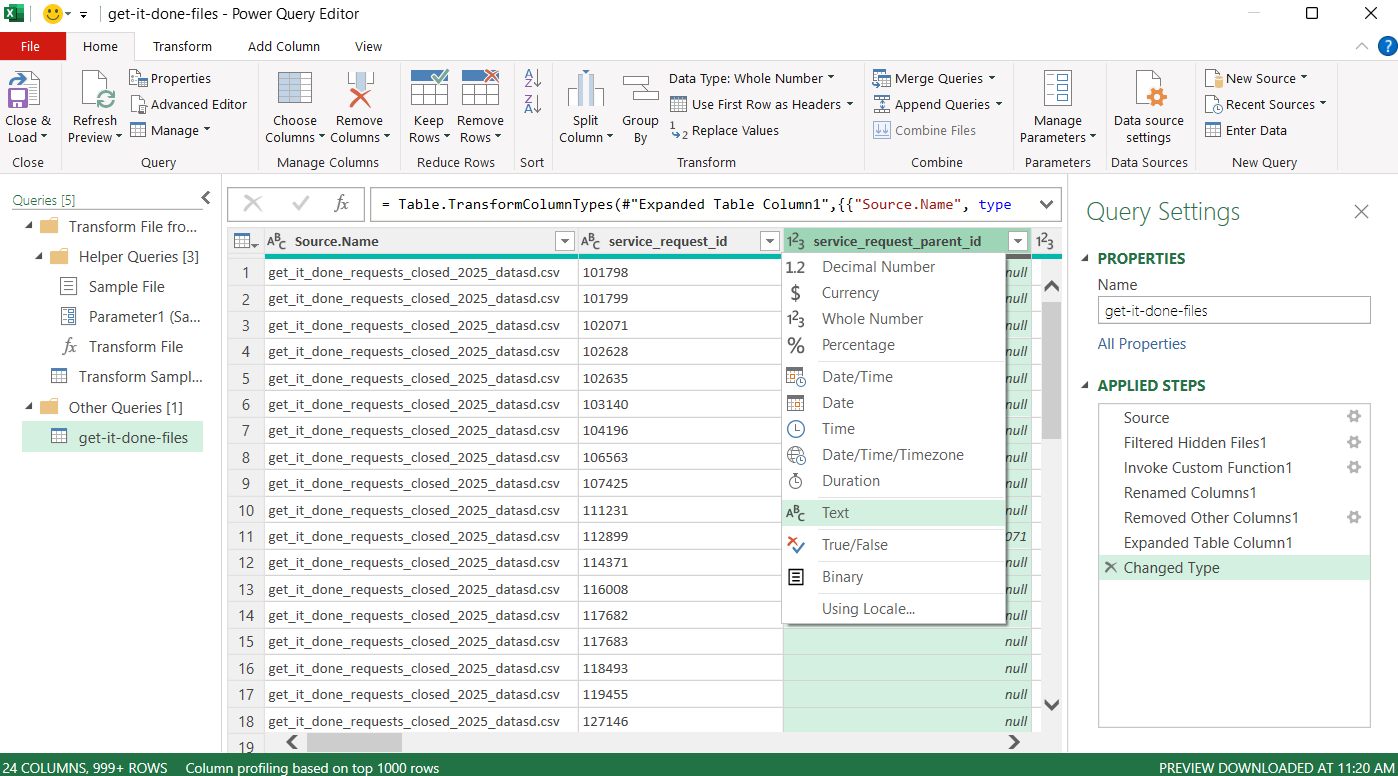
Task: Open the All Properties link
Action: coord(1142,344)
